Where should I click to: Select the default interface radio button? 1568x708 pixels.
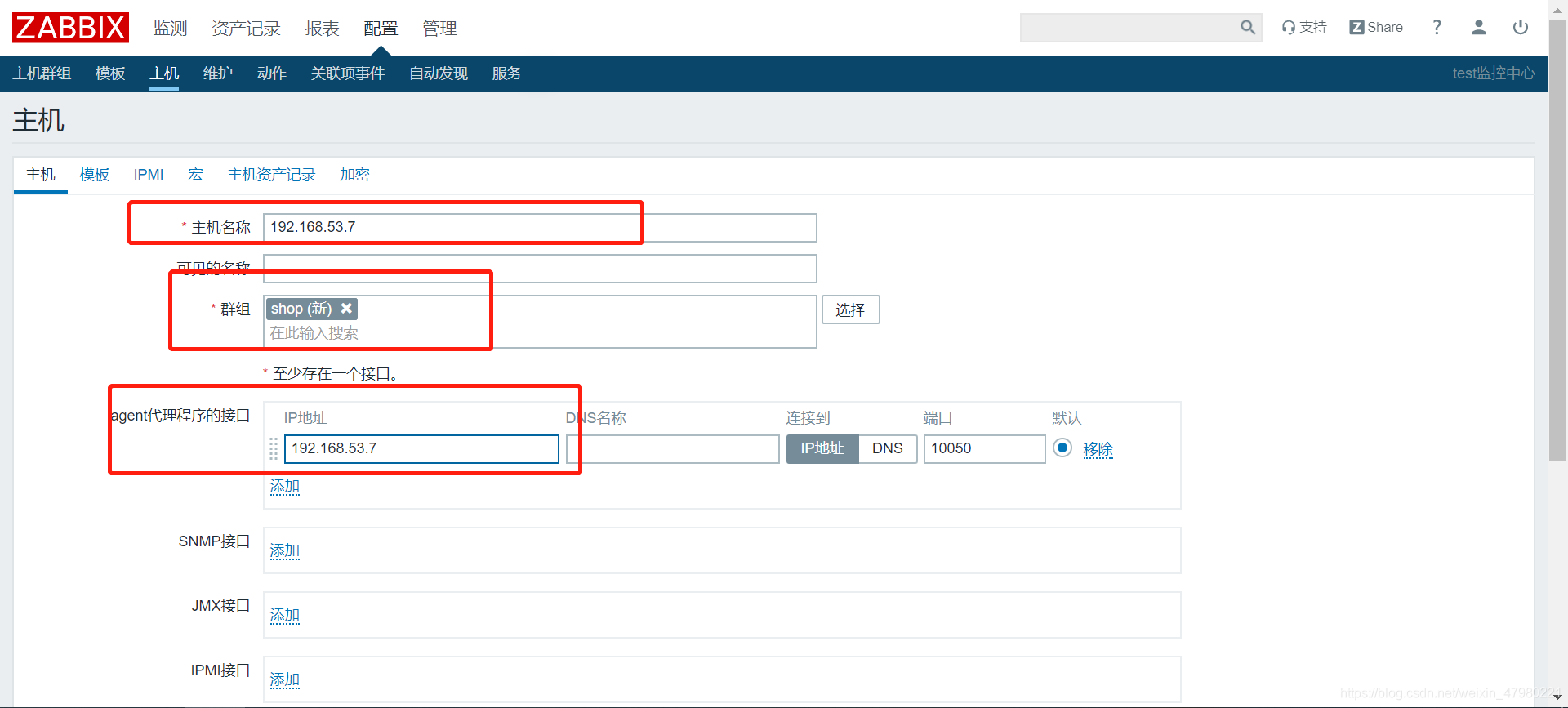click(x=1062, y=448)
